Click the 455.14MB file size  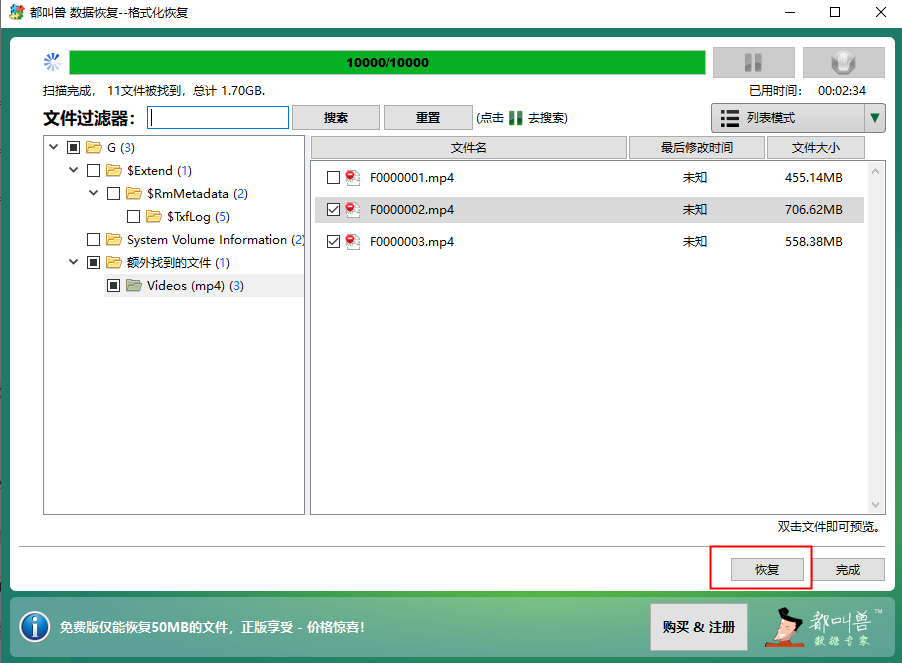(x=813, y=178)
